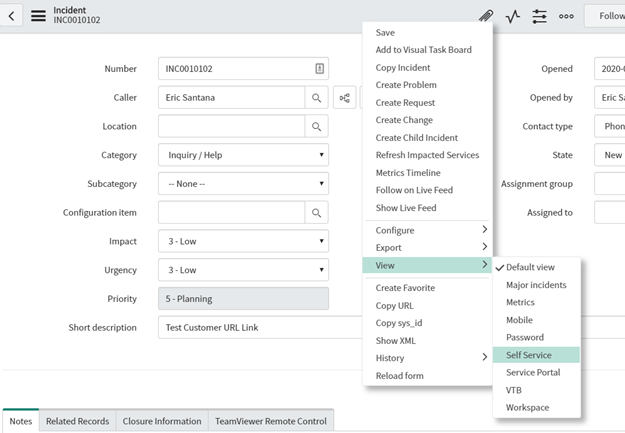Click the Configuration item lookup magnifier icon
This screenshot has height=433, width=625.
tap(316, 213)
